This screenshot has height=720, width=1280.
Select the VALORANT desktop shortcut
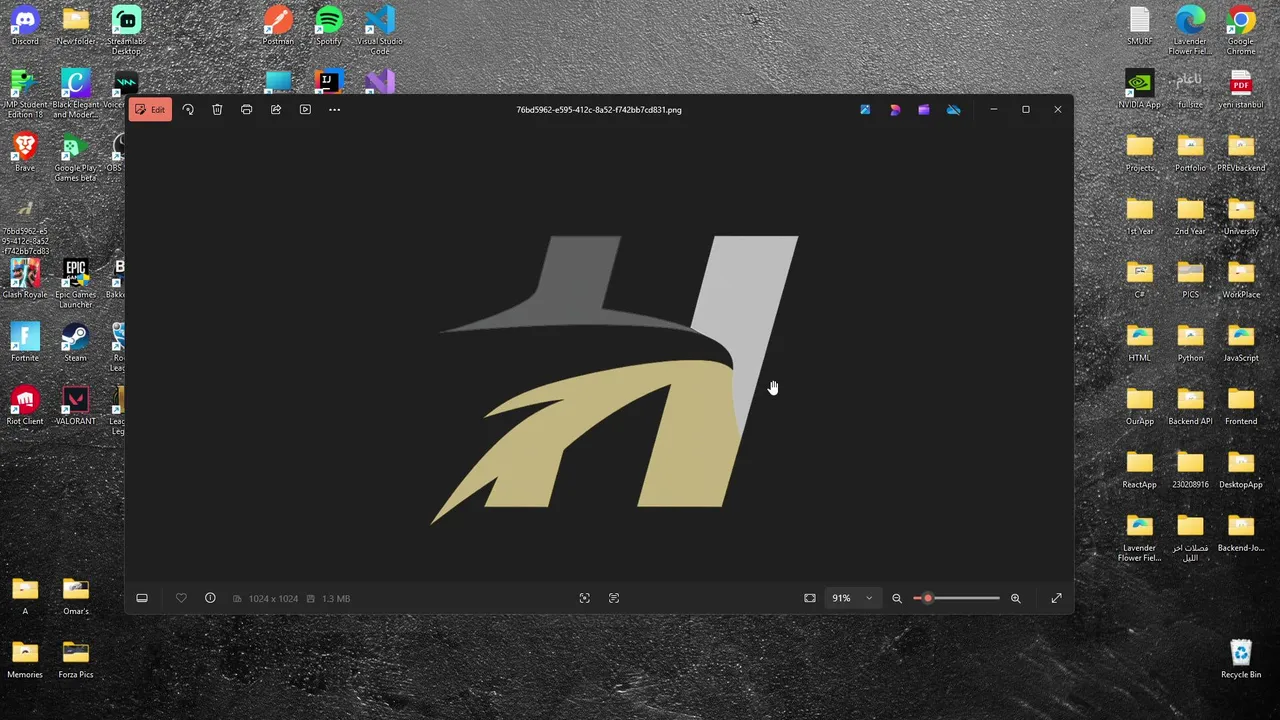tap(76, 406)
